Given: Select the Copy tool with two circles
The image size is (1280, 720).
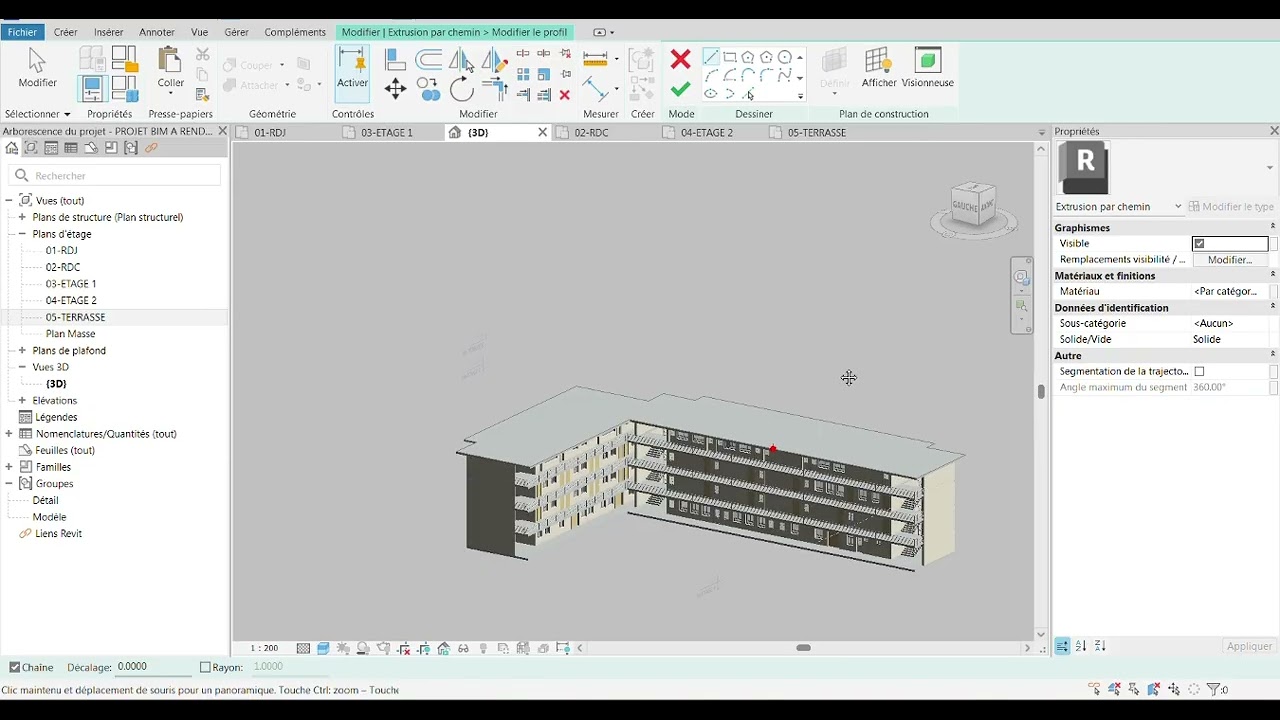Looking at the screenshot, I should pos(429,89).
